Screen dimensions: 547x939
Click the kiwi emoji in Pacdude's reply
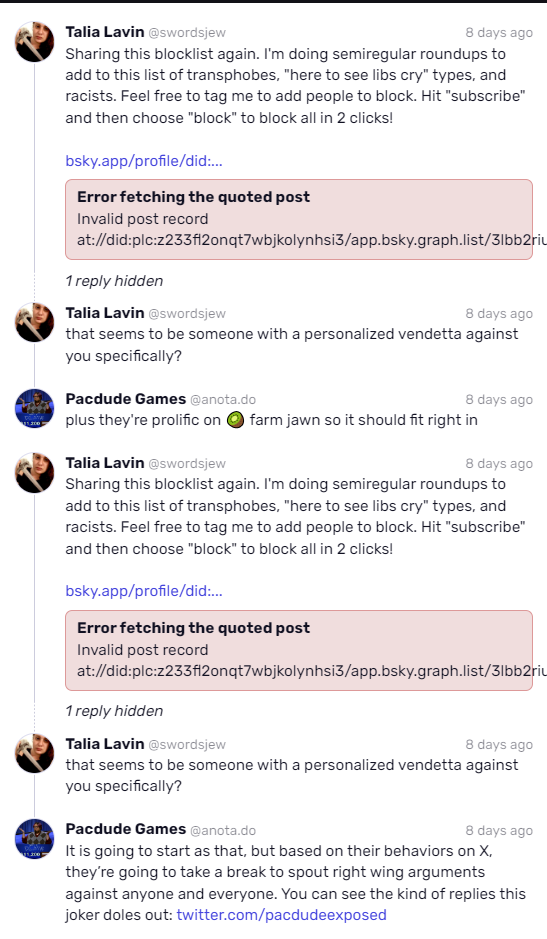click(x=235, y=420)
